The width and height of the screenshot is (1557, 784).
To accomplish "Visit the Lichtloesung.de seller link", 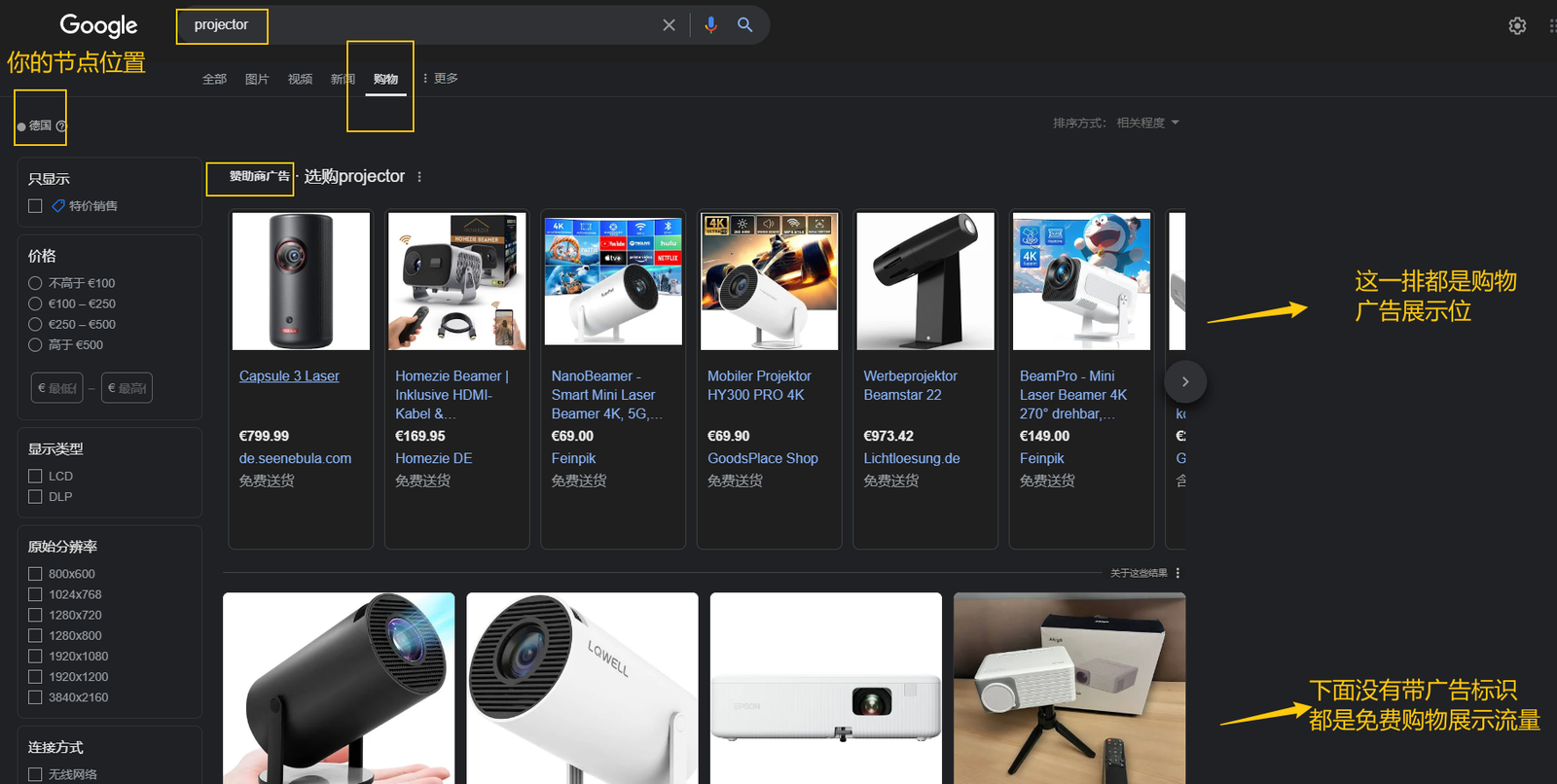I will (x=912, y=458).
